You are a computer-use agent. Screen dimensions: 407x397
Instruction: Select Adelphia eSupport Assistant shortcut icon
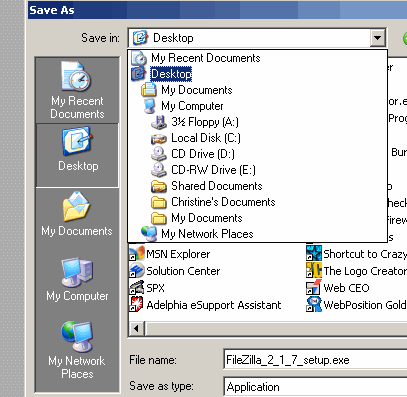(x=137, y=304)
